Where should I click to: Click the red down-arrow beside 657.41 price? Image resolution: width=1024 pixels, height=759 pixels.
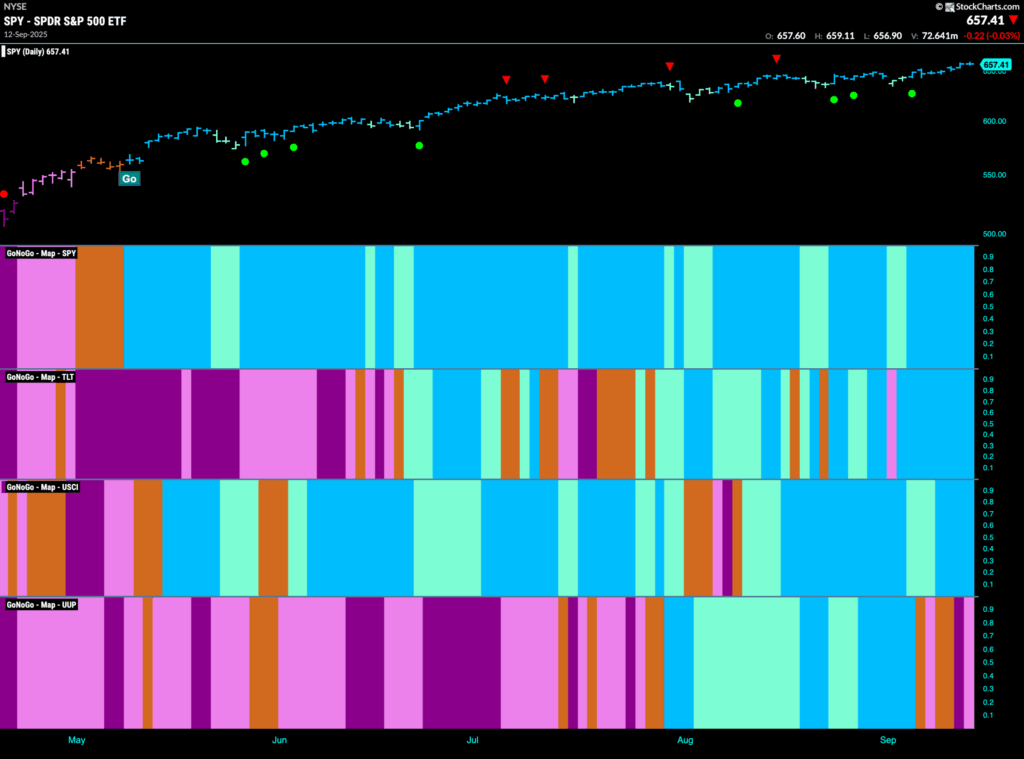pos(1014,20)
